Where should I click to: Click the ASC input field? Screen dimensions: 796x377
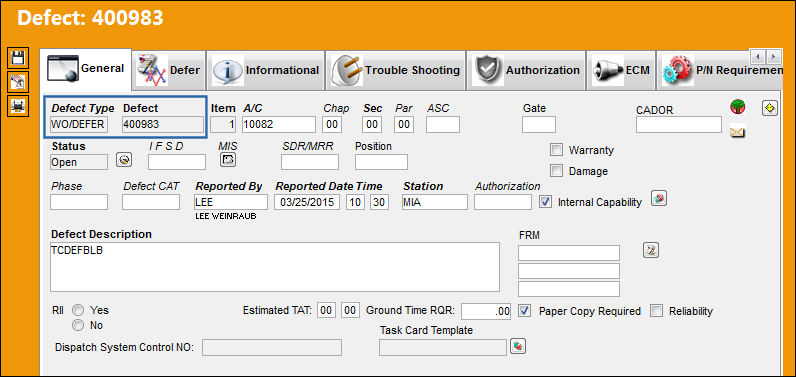click(x=443, y=124)
